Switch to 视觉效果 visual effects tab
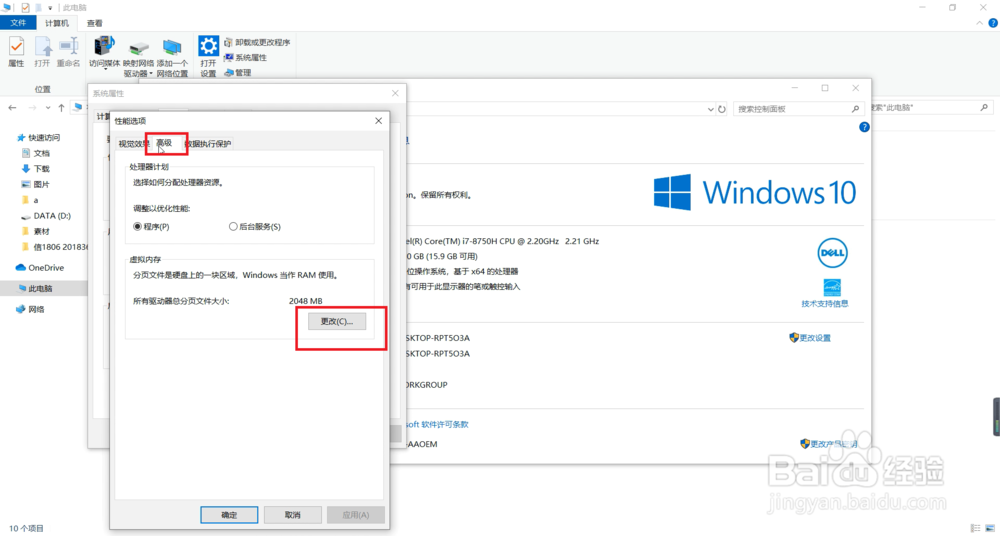The height and width of the screenshot is (536, 1000). (x=132, y=144)
